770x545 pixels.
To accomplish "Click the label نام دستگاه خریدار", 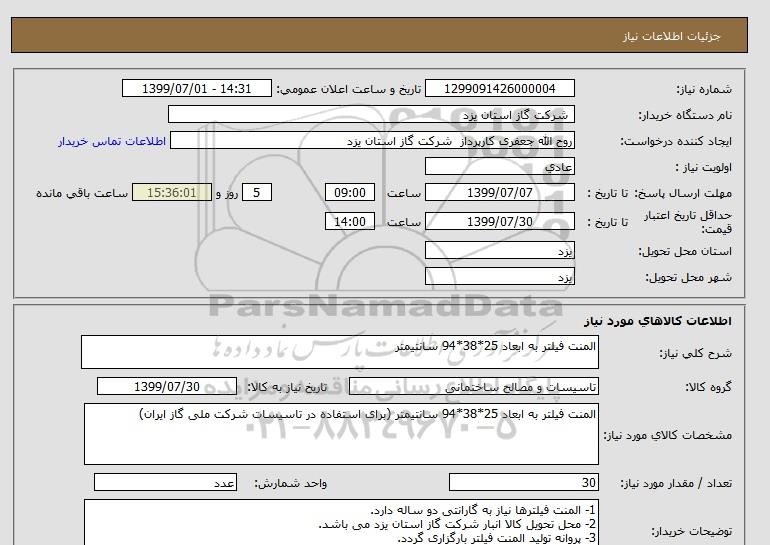I will [x=685, y=115].
